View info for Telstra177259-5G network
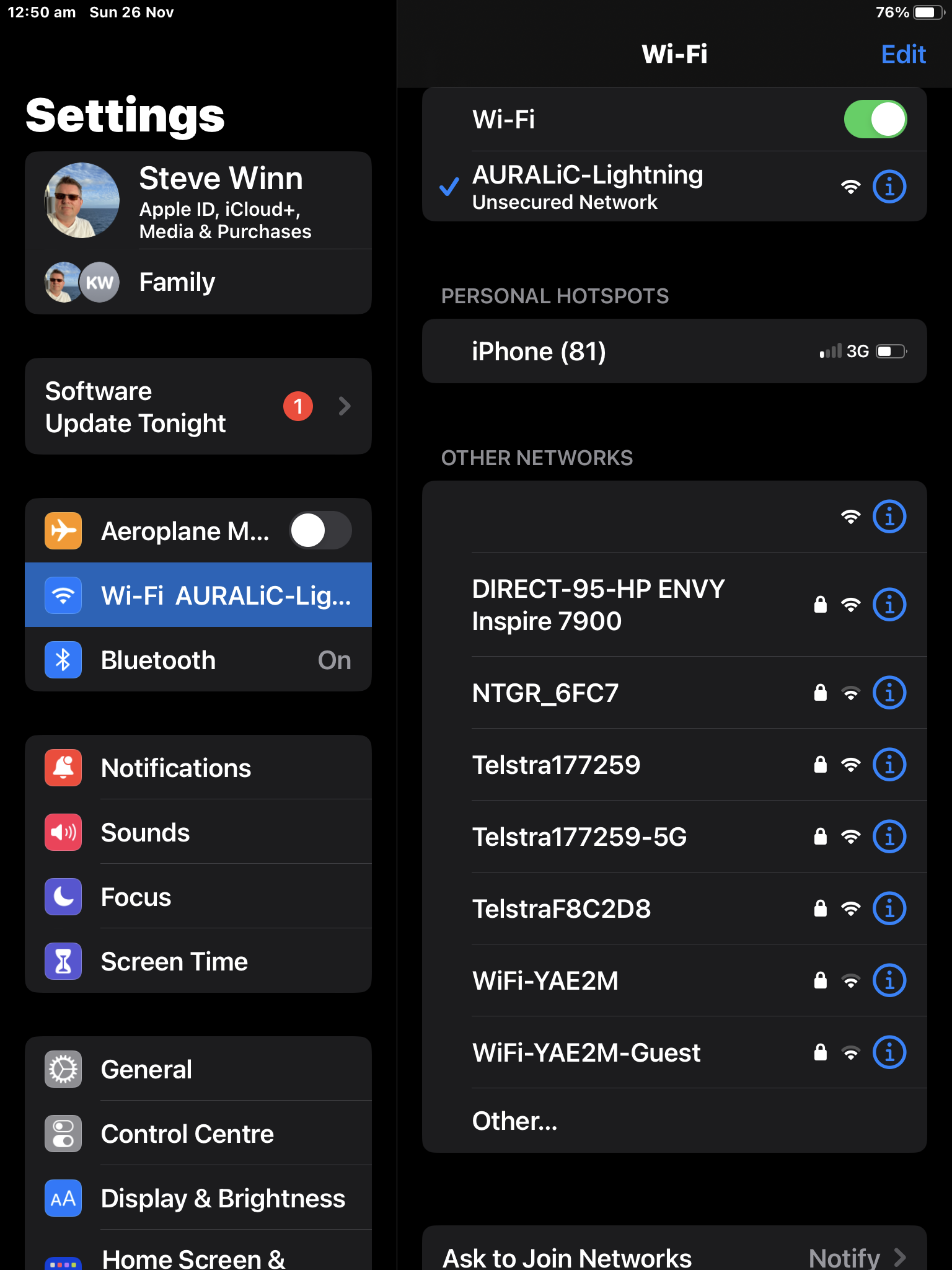The width and height of the screenshot is (952, 1270). pyautogui.click(x=889, y=837)
